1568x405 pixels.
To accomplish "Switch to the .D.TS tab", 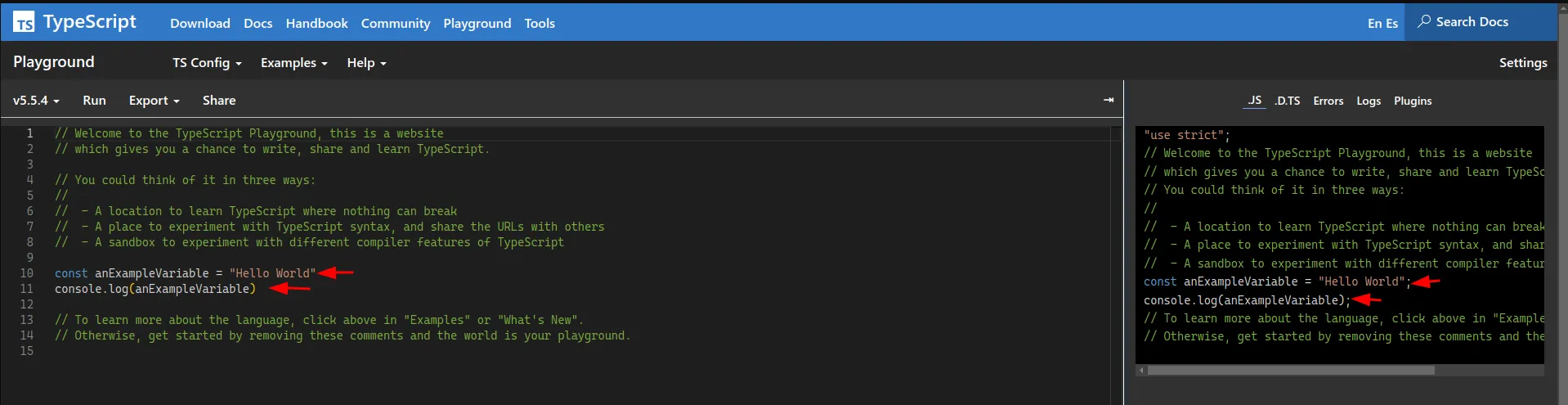I will pyautogui.click(x=1288, y=101).
